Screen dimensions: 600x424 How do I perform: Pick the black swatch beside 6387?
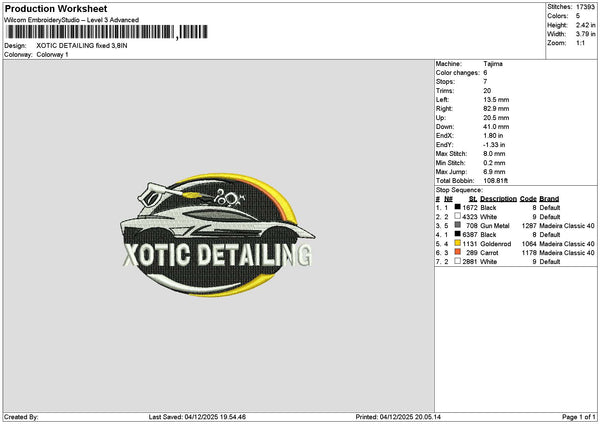(458, 234)
